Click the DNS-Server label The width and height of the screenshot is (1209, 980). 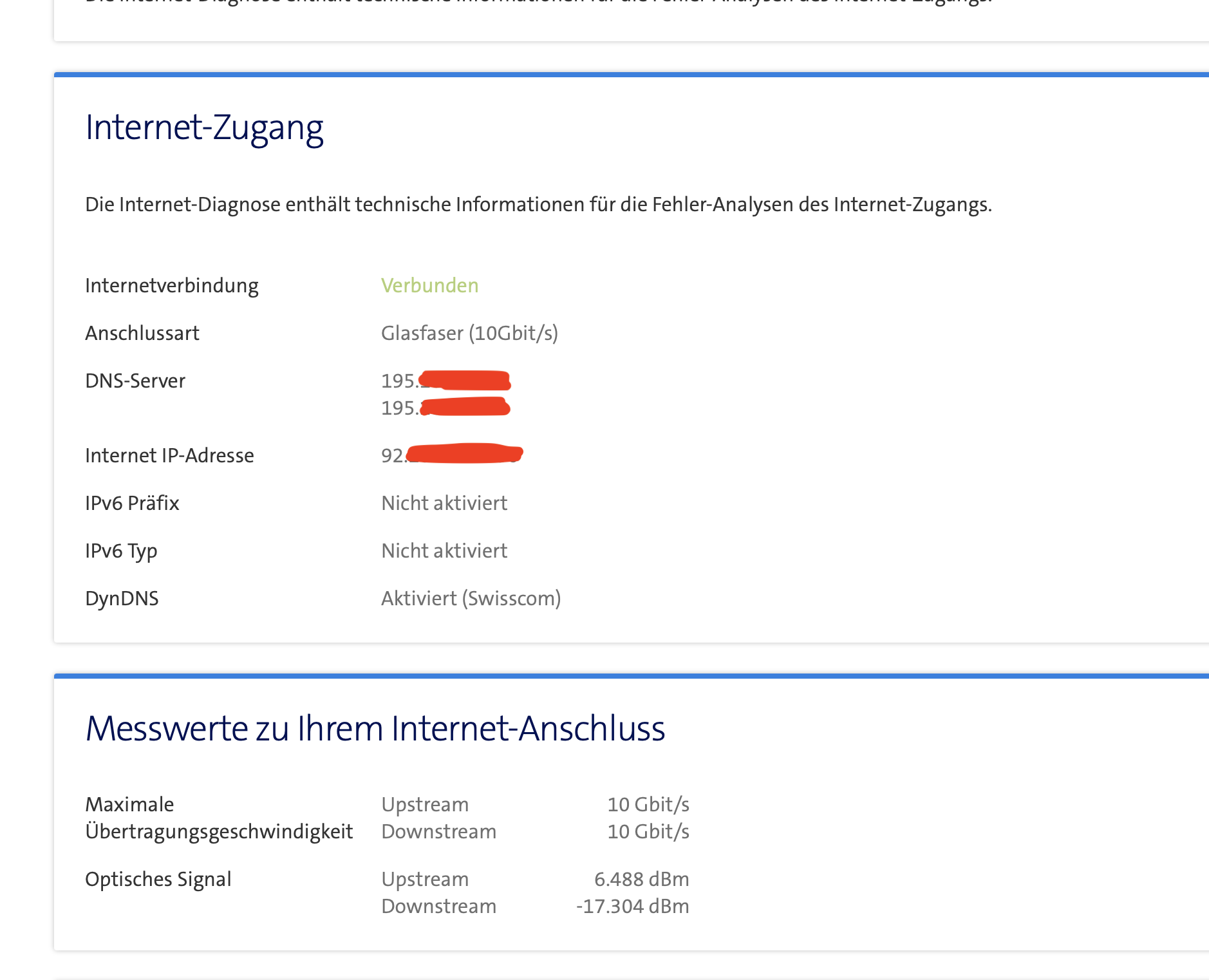(135, 381)
